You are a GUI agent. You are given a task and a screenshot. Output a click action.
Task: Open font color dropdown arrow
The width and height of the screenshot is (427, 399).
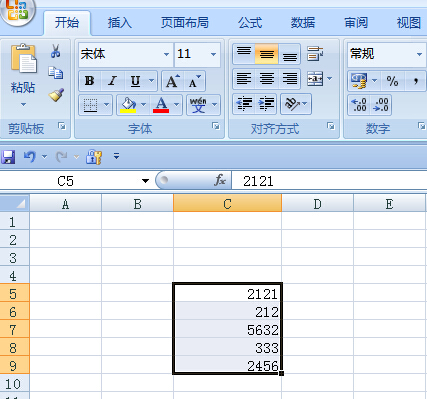click(176, 105)
